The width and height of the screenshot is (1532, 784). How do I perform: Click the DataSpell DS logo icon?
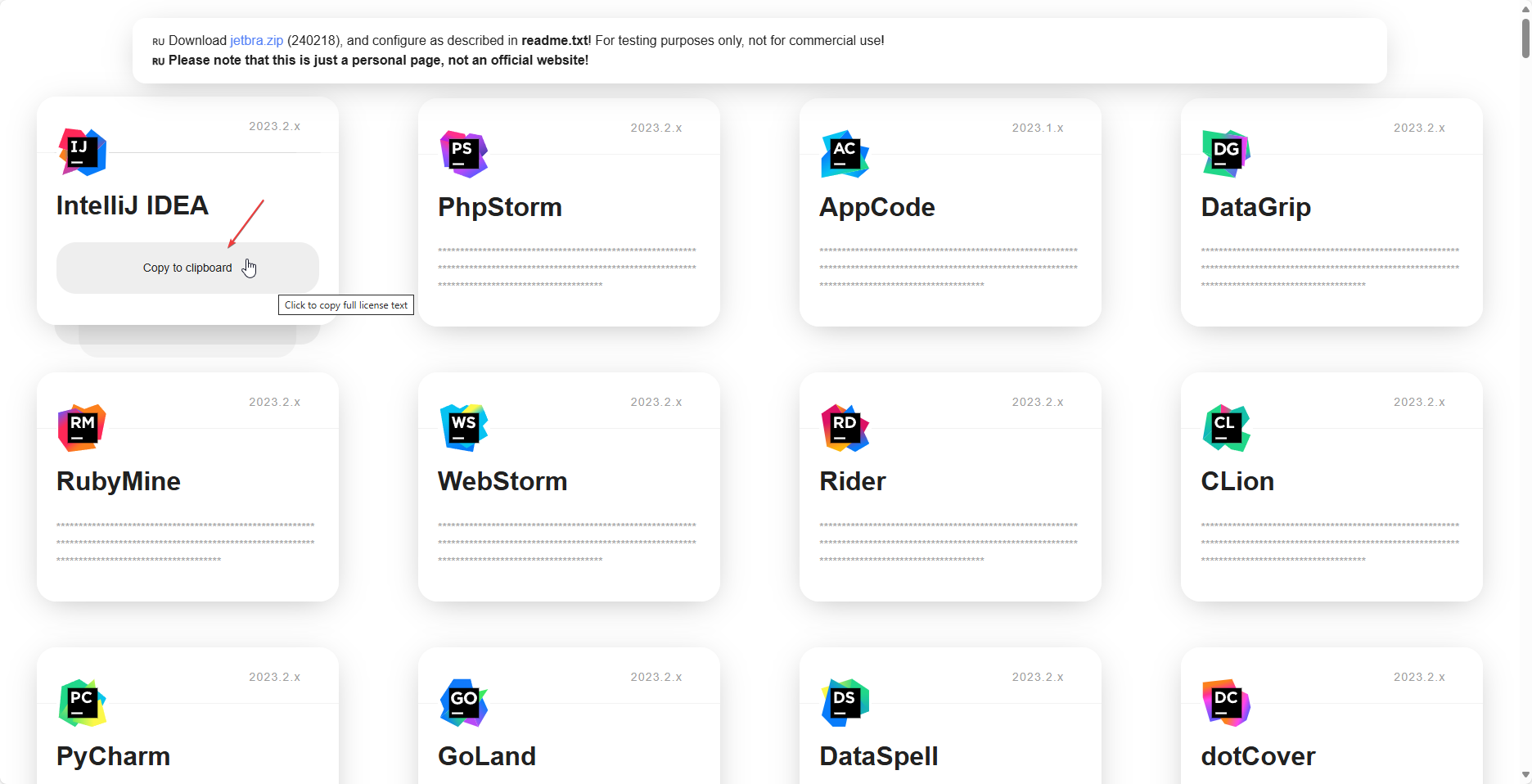pyautogui.click(x=845, y=703)
